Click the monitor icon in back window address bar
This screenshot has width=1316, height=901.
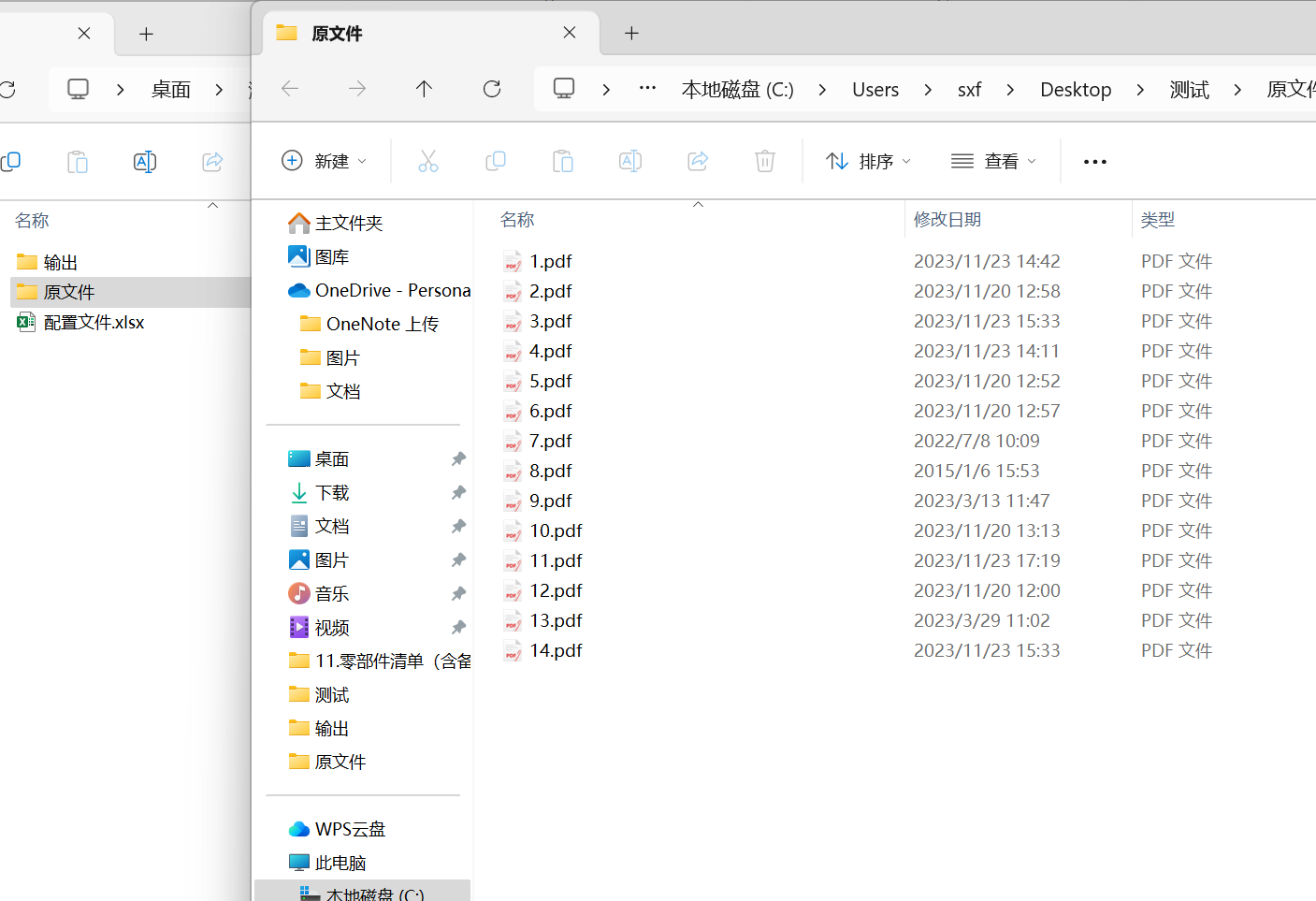click(79, 90)
